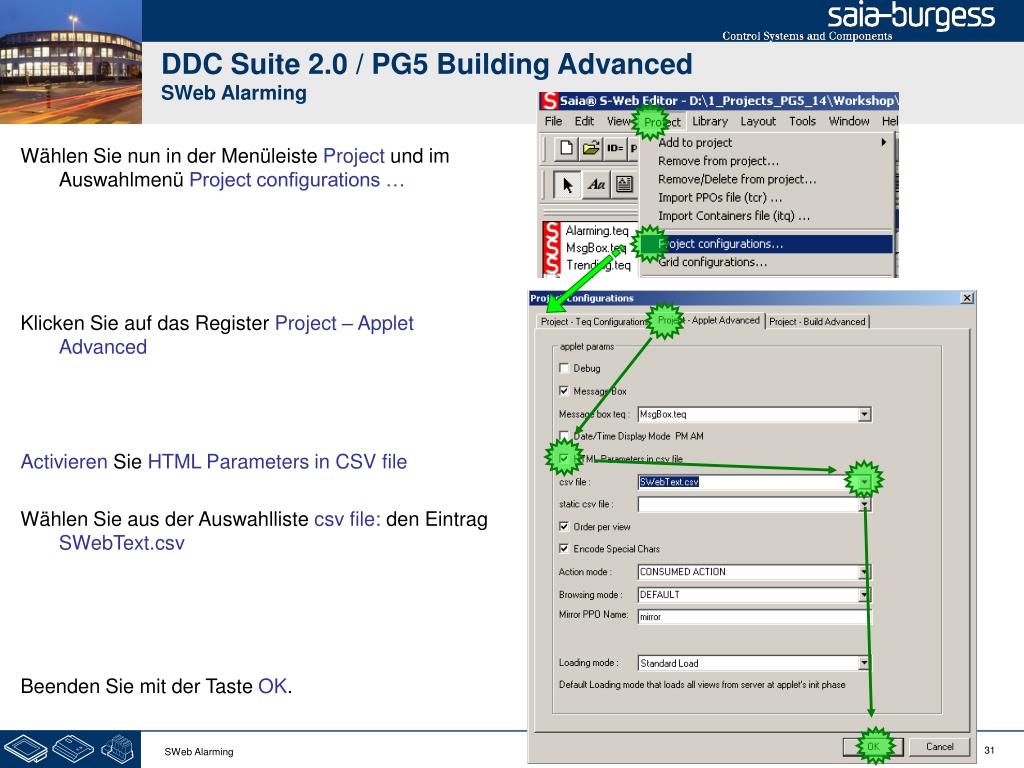
Task: Open the csv file dropdown list
Action: [865, 482]
